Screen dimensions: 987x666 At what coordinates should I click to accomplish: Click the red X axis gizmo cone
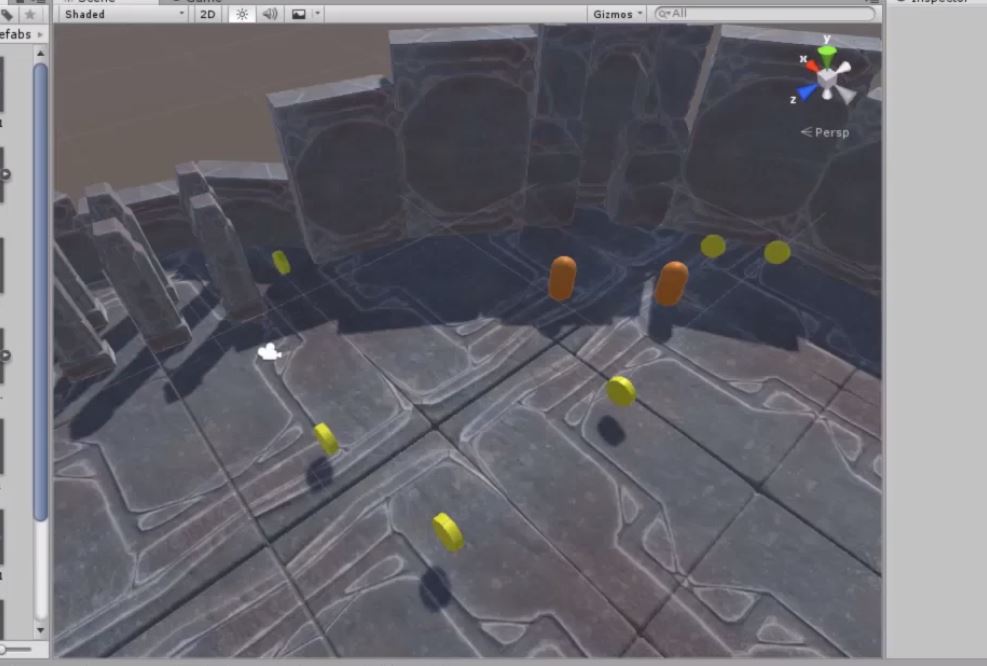pyautogui.click(x=811, y=65)
